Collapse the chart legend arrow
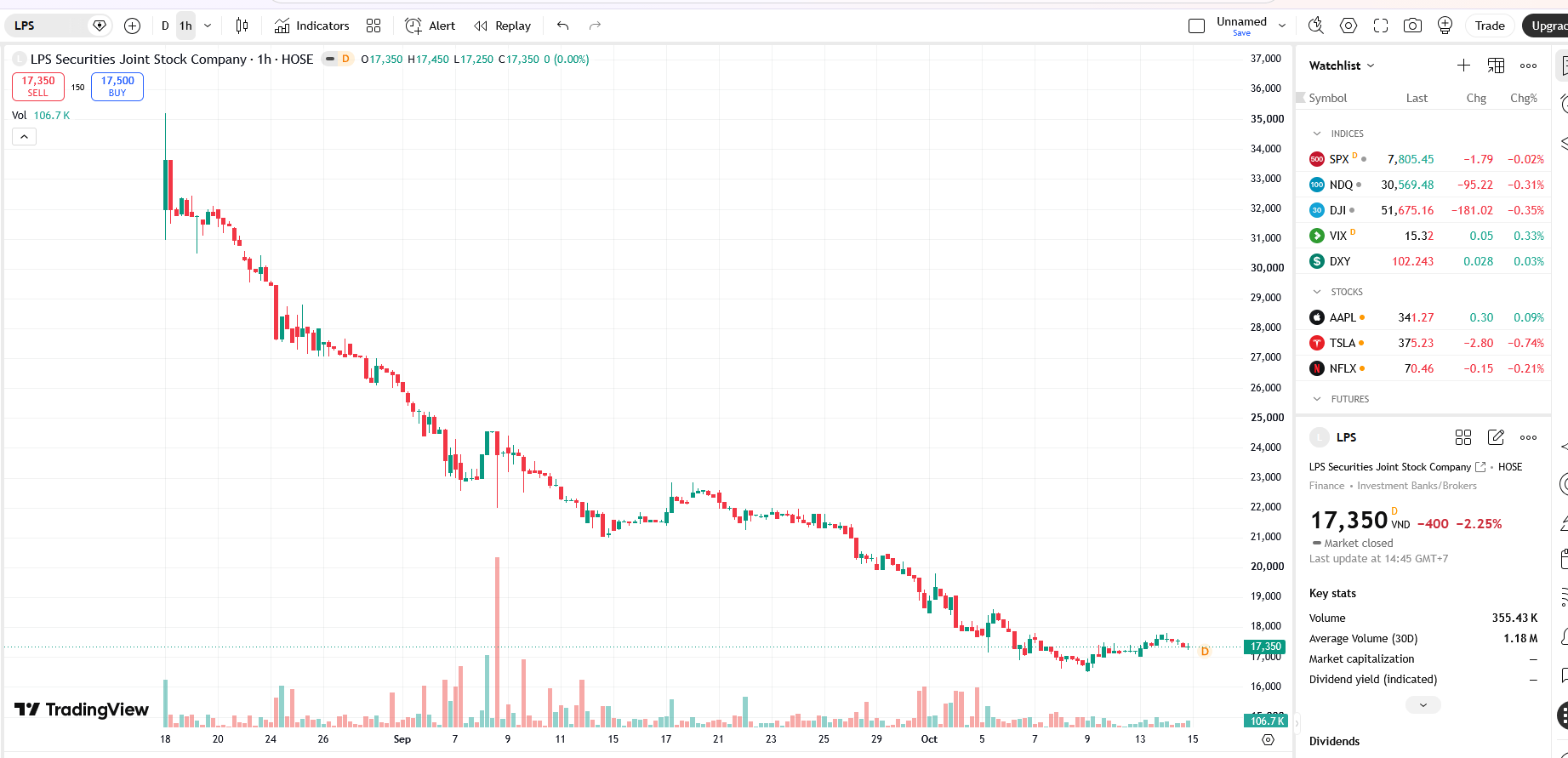This screenshot has width=1568, height=758. (24, 136)
